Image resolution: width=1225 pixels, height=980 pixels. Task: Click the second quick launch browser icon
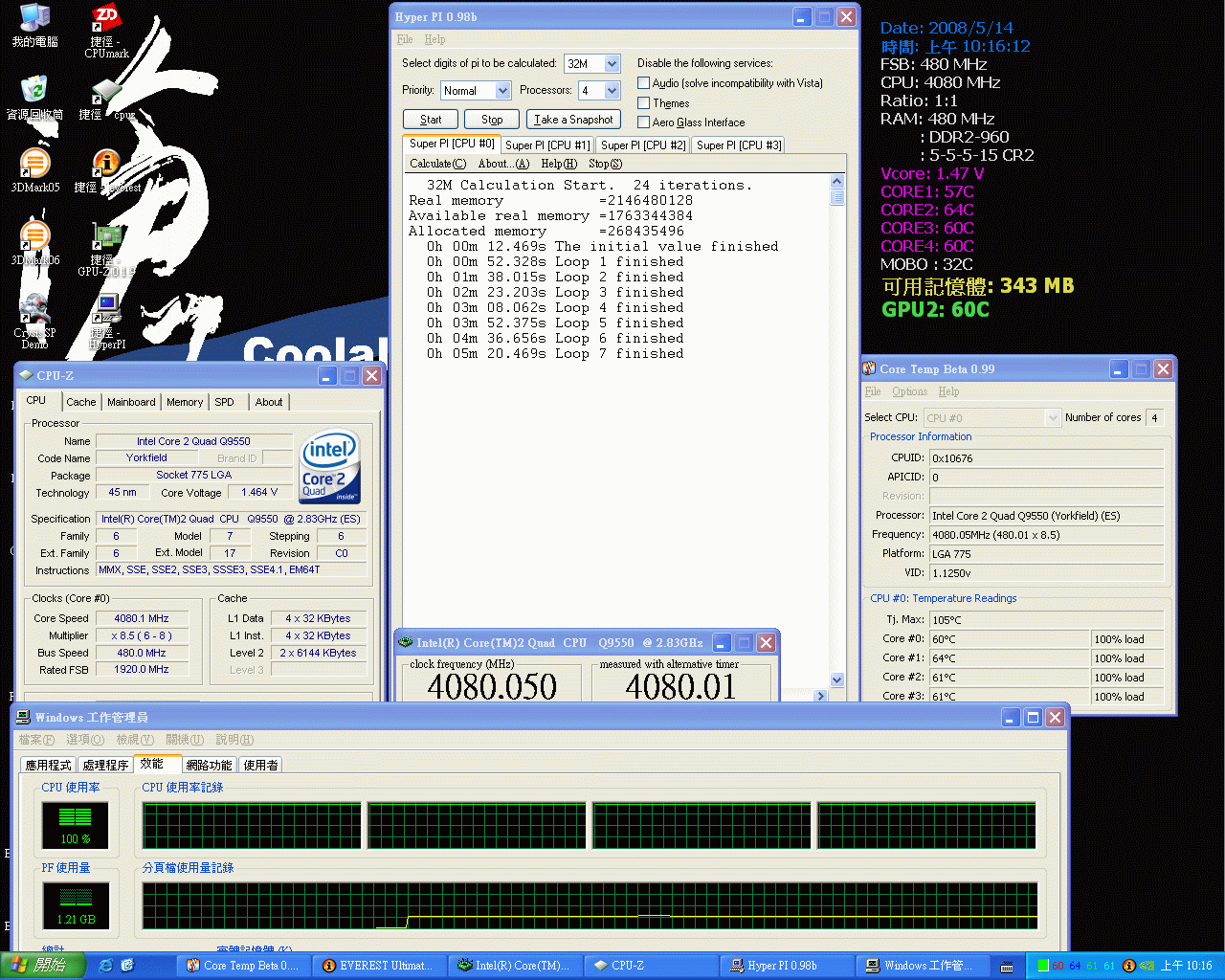click(x=127, y=966)
